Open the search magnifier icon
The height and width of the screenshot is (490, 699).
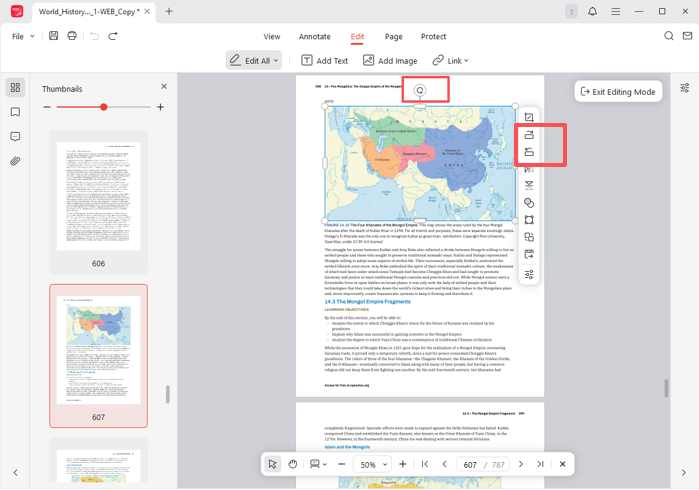pyautogui.click(x=669, y=36)
